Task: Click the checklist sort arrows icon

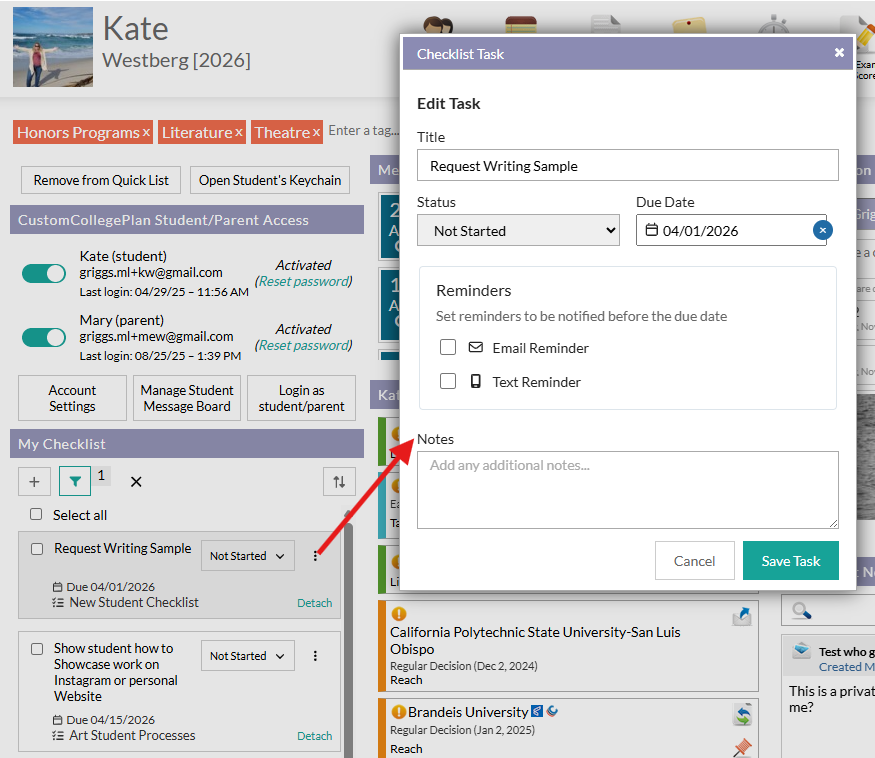Action: point(339,482)
